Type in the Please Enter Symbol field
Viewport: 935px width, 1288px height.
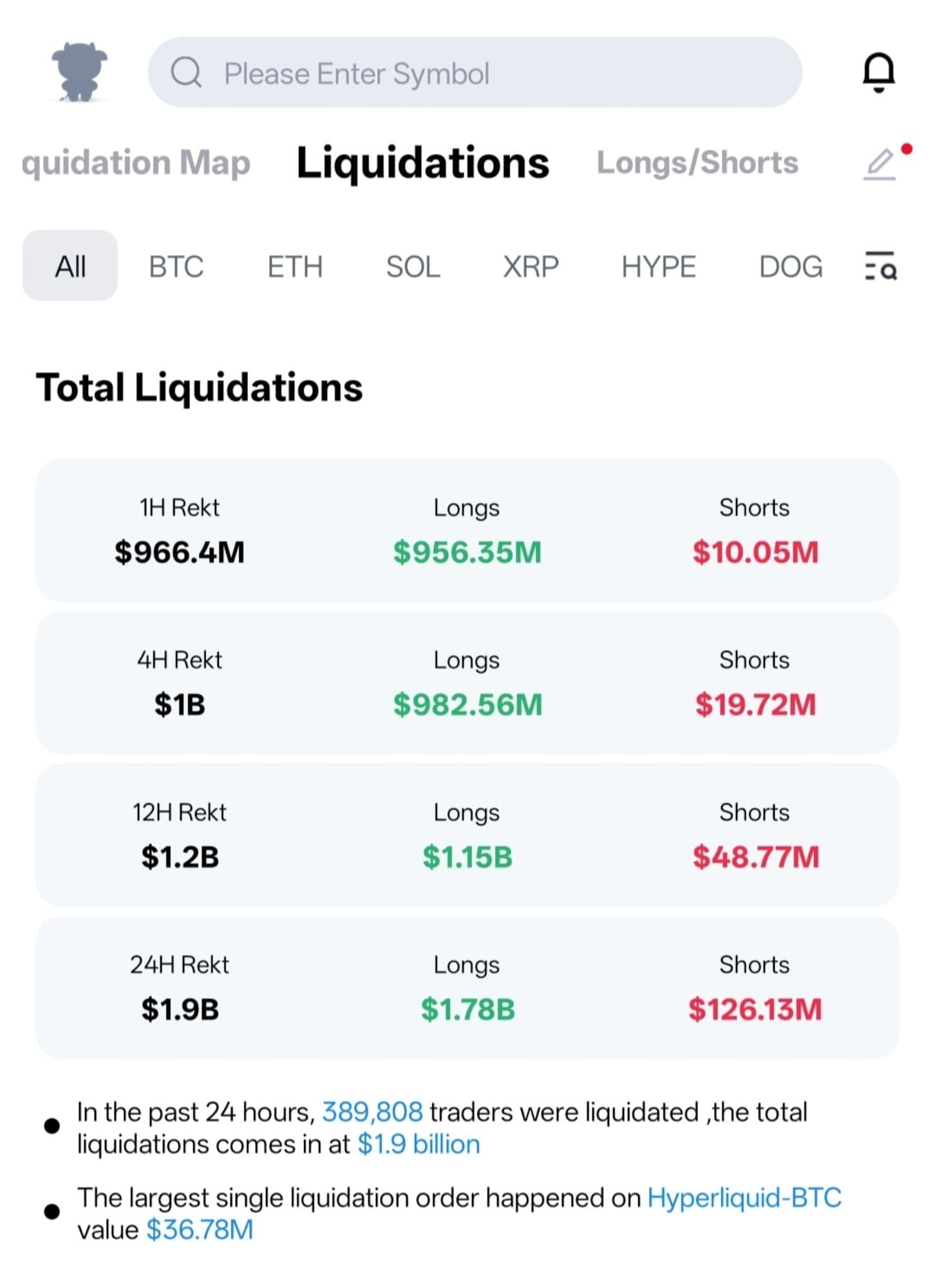tap(489, 73)
